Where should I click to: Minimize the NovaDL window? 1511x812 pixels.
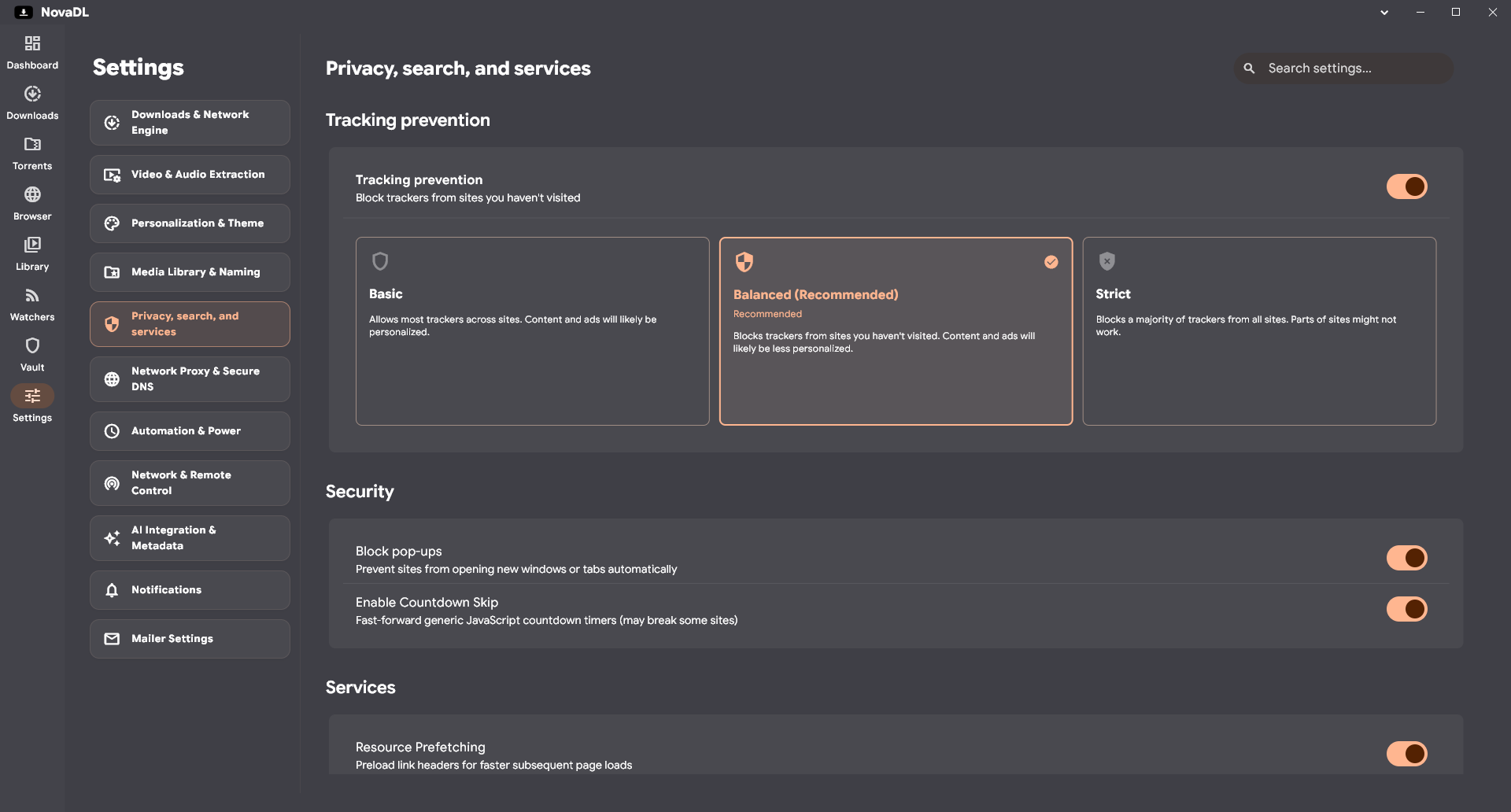pos(1420,13)
